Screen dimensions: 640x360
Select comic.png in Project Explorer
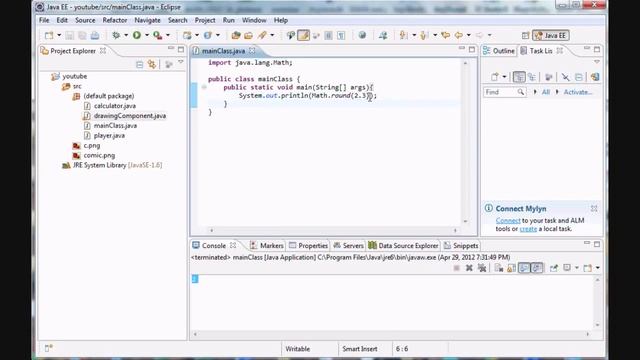tap(99, 156)
